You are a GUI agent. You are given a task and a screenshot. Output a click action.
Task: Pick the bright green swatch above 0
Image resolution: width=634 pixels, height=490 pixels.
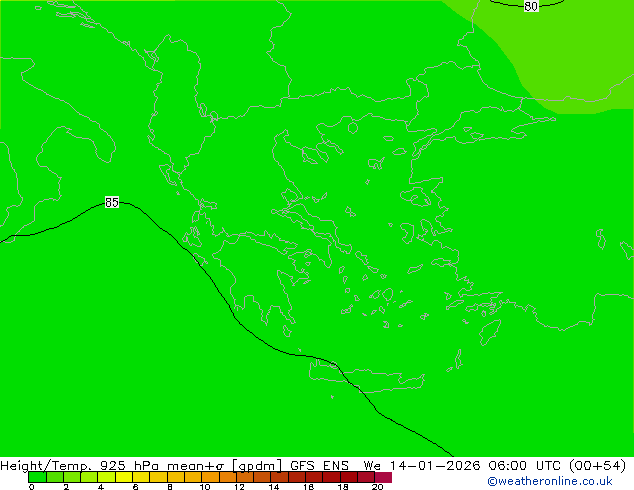(x=37, y=477)
